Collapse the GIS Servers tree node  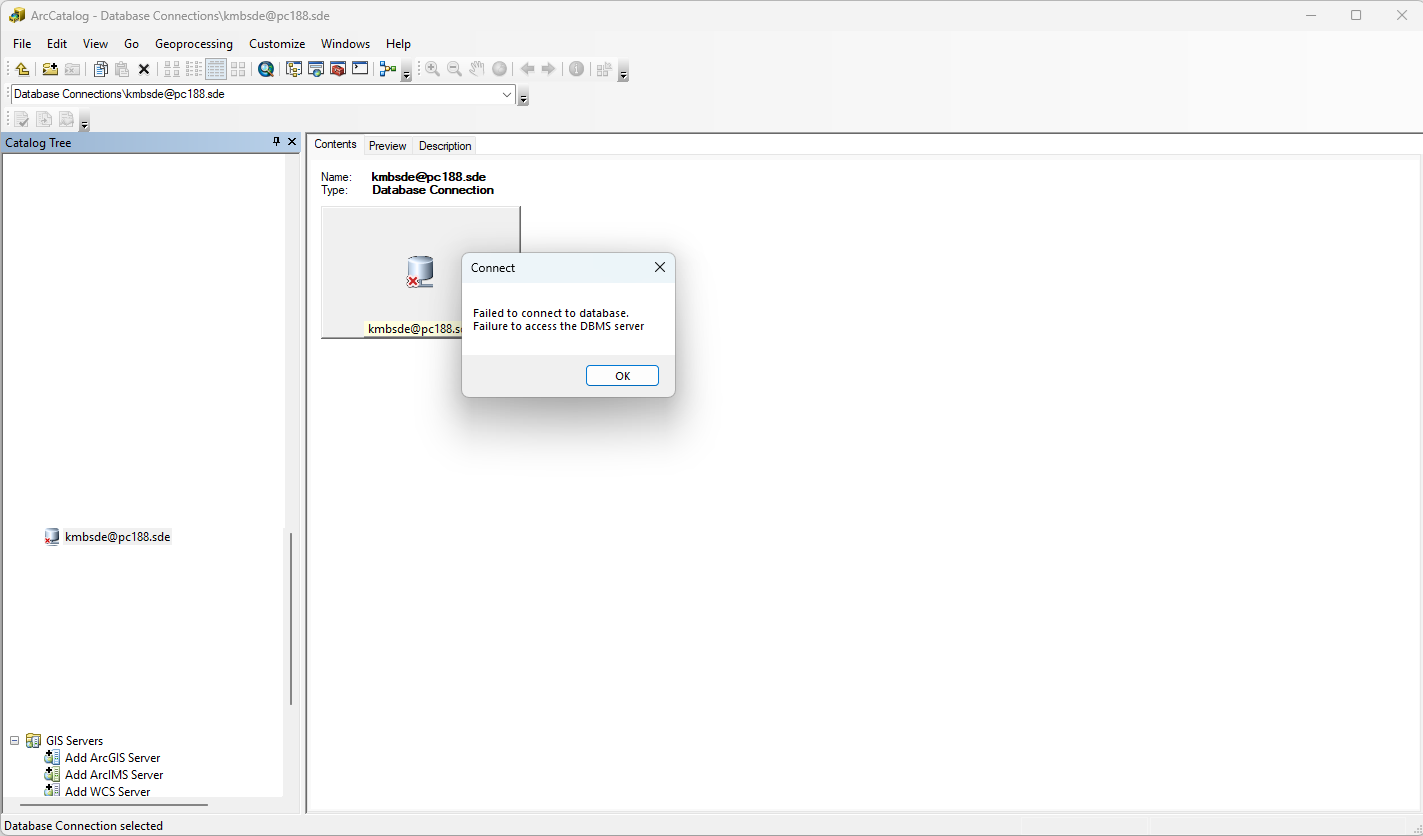click(15, 741)
